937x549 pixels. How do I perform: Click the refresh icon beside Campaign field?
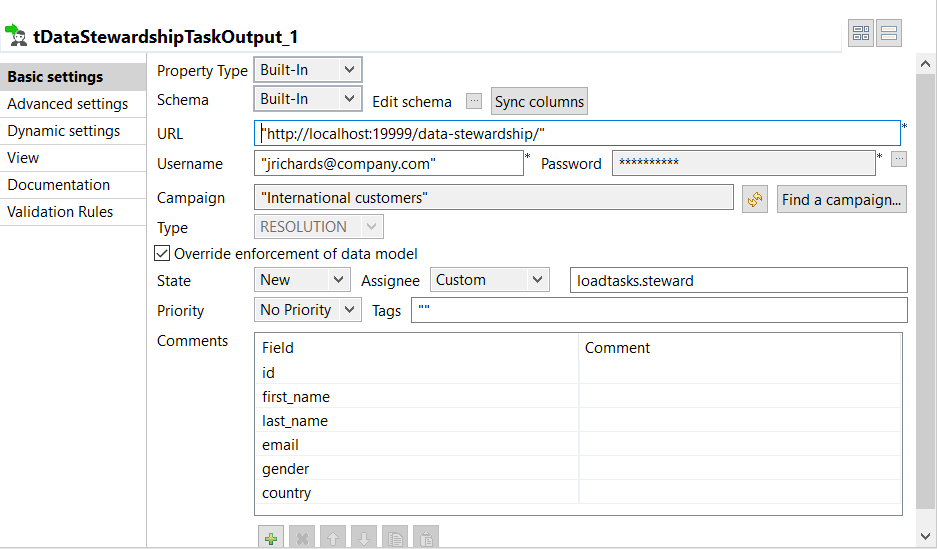coord(754,199)
